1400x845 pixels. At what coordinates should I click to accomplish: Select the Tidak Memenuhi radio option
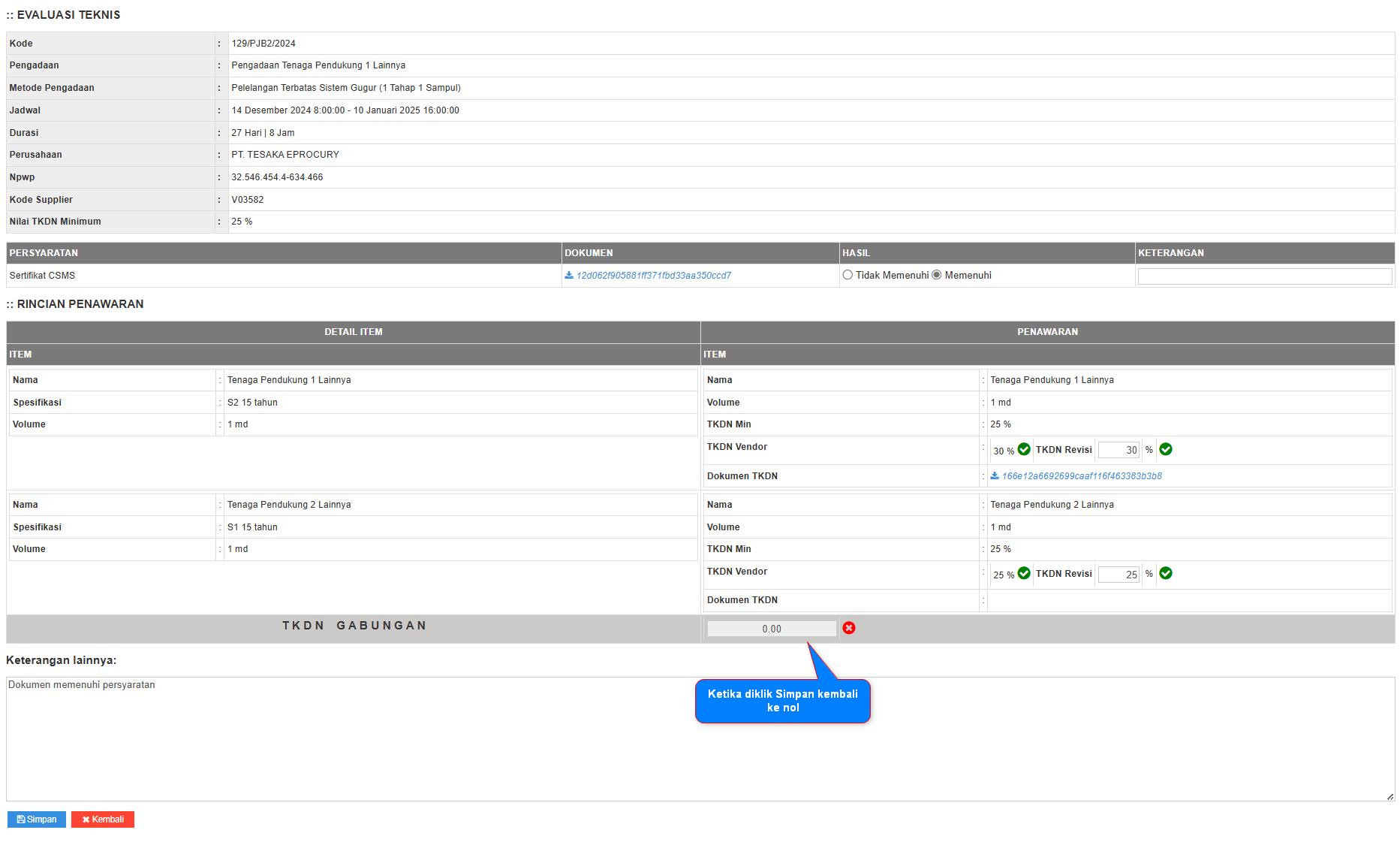pyautogui.click(x=848, y=275)
